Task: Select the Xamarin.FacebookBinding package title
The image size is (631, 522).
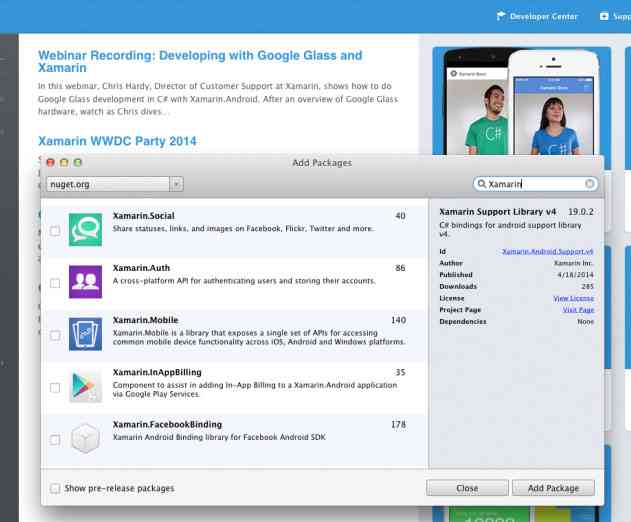Action: point(167,425)
